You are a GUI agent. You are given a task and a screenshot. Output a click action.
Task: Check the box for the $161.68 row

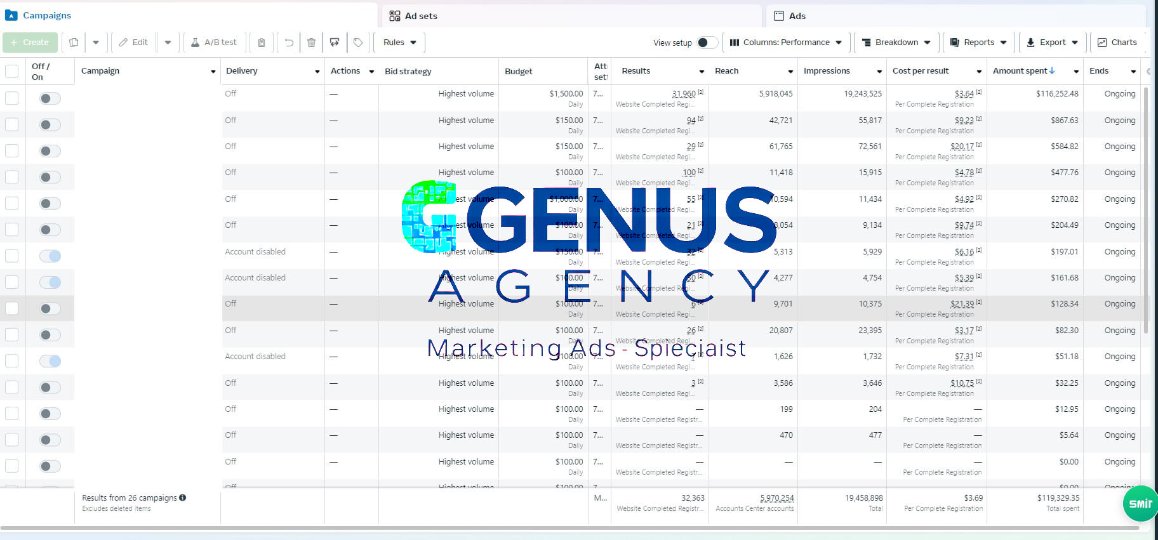(x=12, y=282)
